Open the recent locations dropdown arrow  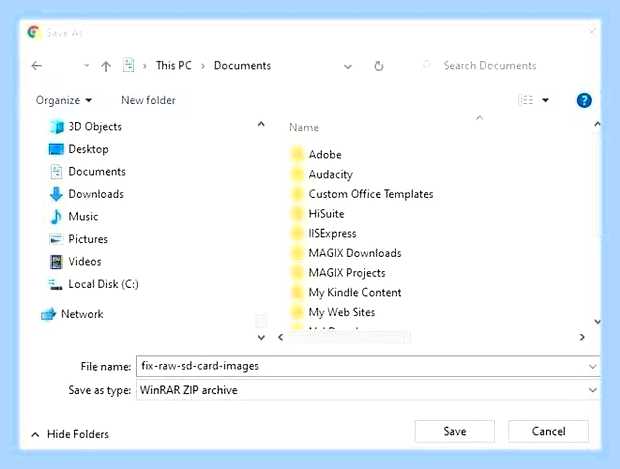pos(86,66)
